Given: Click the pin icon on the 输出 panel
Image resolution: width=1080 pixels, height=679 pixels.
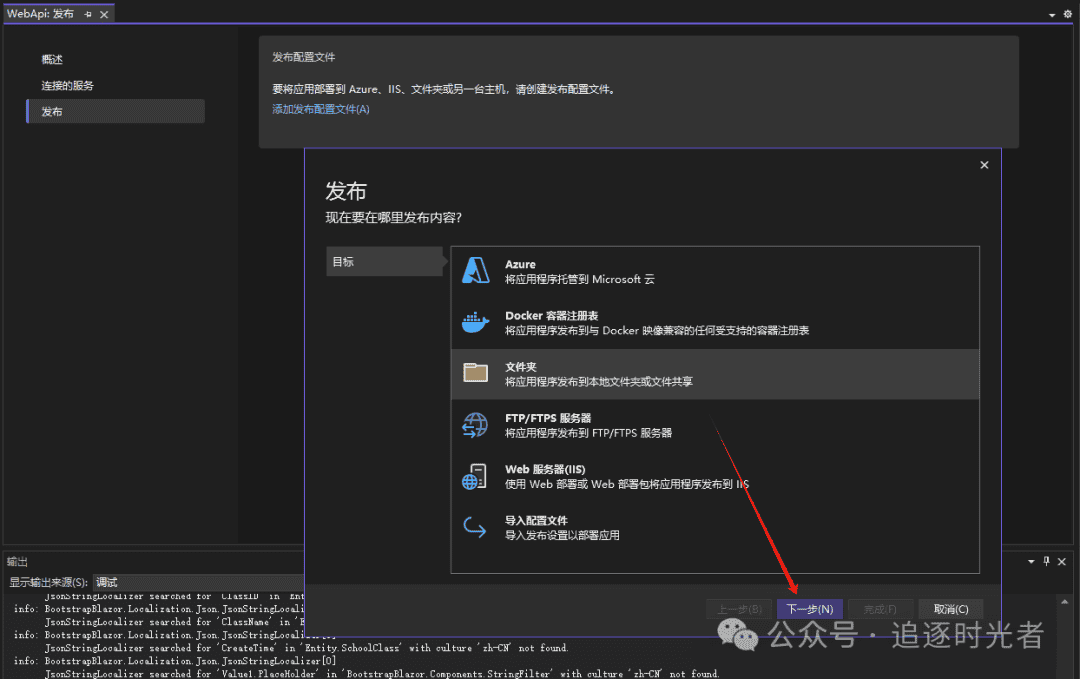Looking at the screenshot, I should [1044, 561].
